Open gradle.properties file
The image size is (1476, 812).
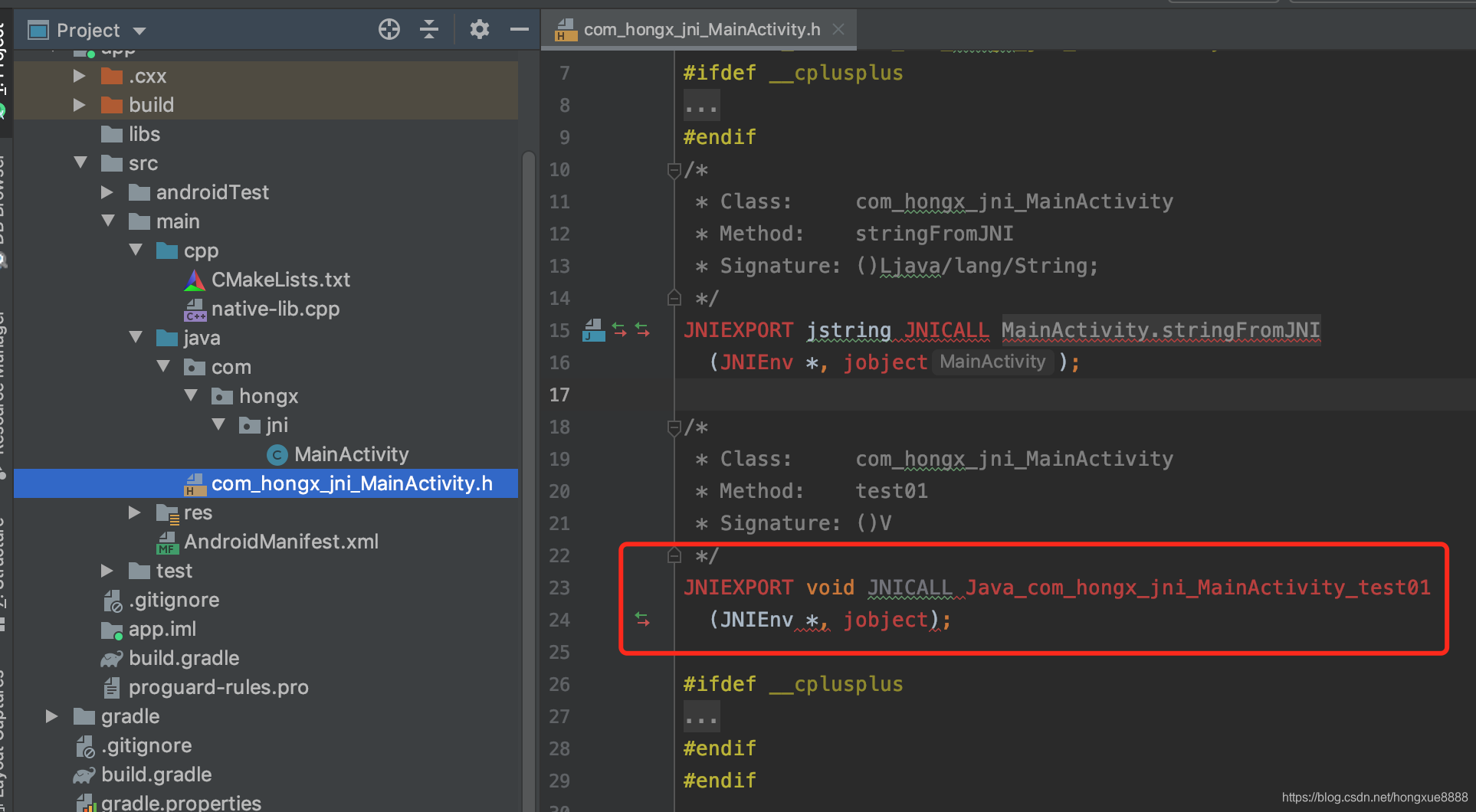click(x=181, y=803)
